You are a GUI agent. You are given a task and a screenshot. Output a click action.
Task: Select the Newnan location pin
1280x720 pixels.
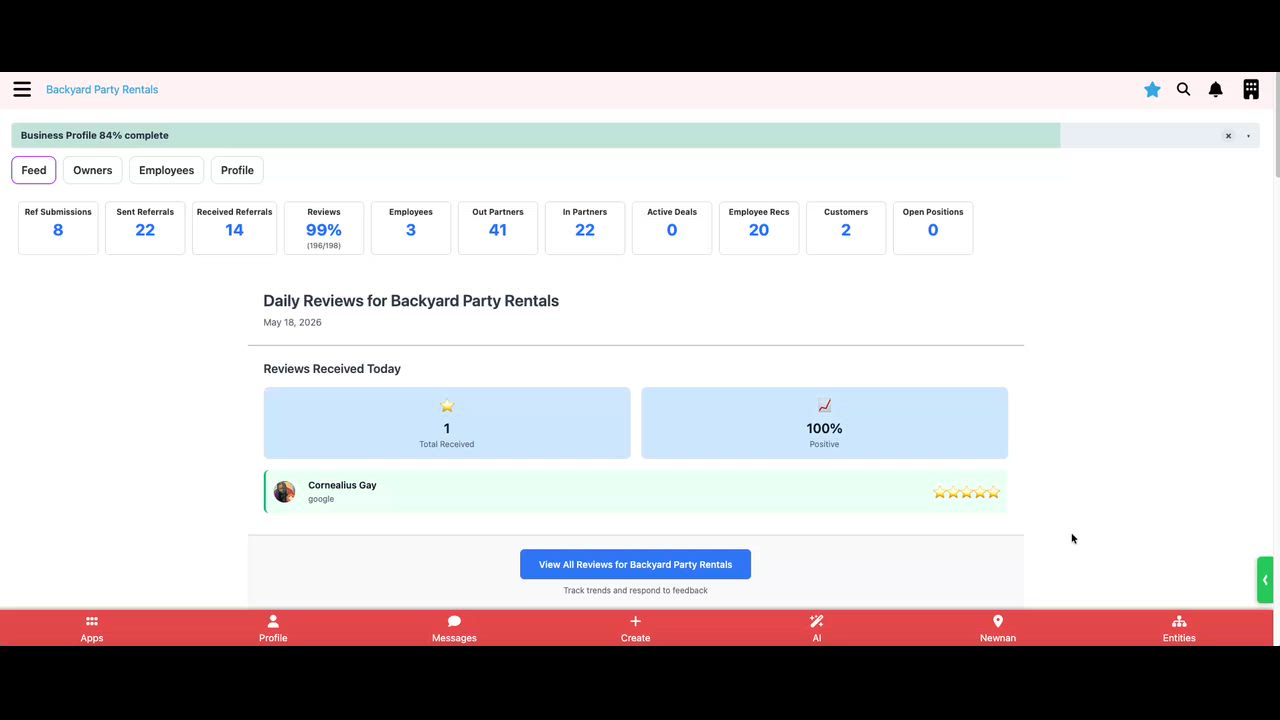pyautogui.click(x=998, y=628)
